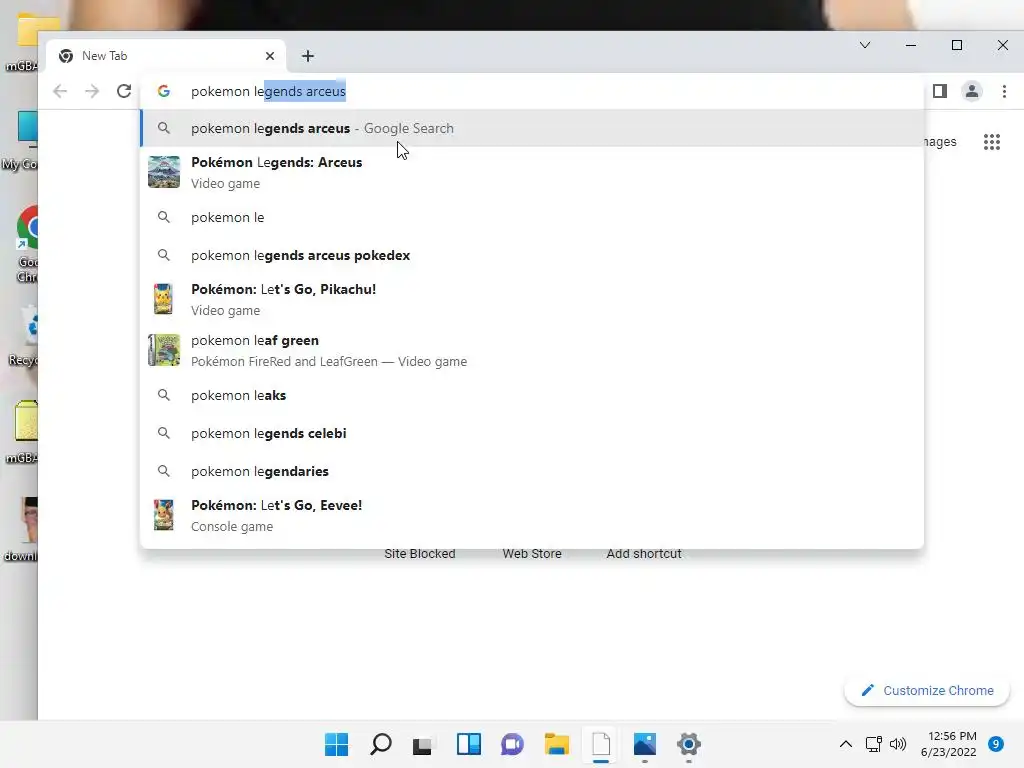
Task: Open Settings gear on the taskbar
Action: point(688,744)
